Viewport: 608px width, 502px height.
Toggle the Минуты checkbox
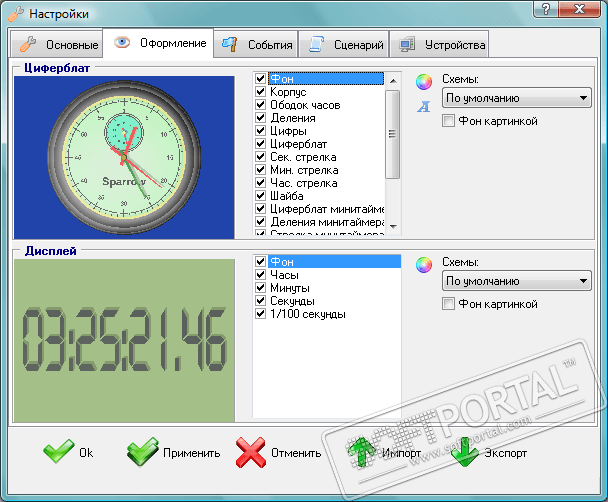261,288
